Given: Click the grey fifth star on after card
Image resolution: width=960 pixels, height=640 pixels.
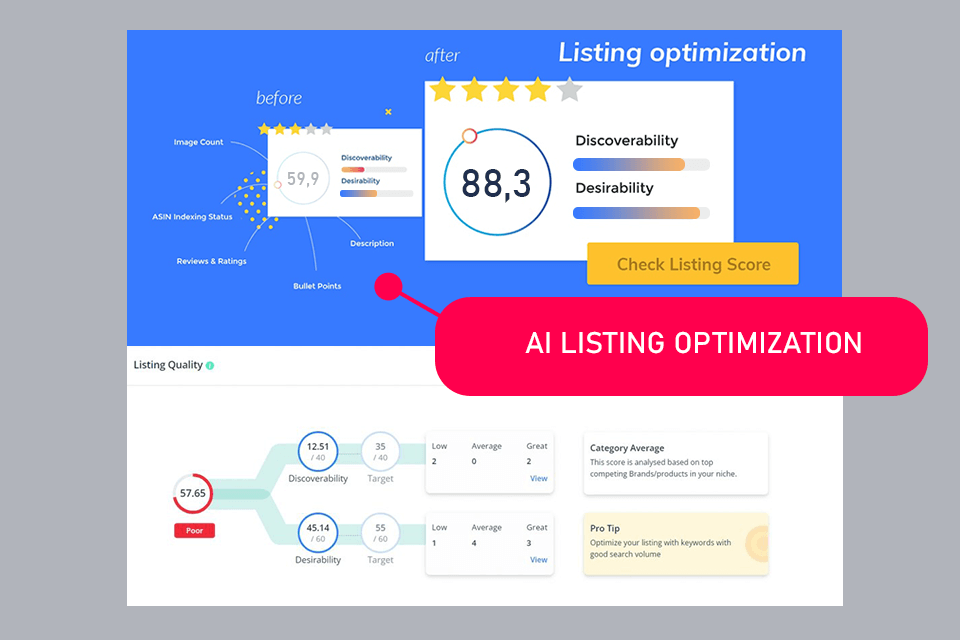Looking at the screenshot, I should tap(570, 89).
